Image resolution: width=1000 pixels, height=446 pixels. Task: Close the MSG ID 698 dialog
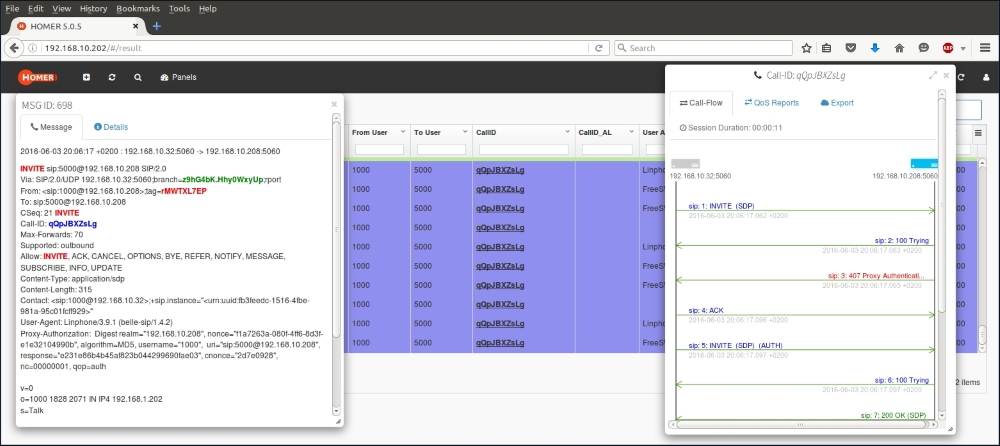pos(334,104)
